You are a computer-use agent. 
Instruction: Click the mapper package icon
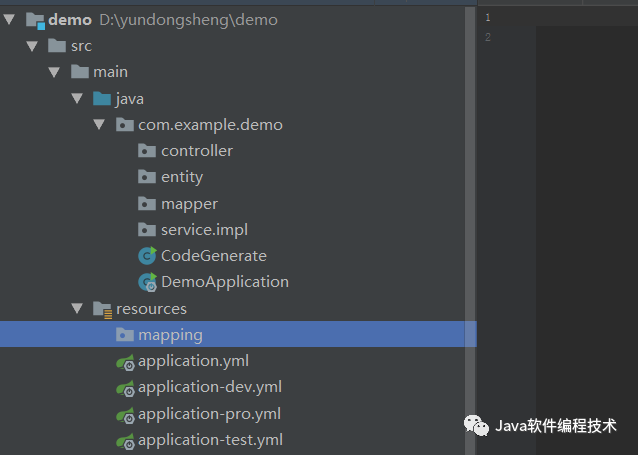pyautogui.click(x=147, y=203)
